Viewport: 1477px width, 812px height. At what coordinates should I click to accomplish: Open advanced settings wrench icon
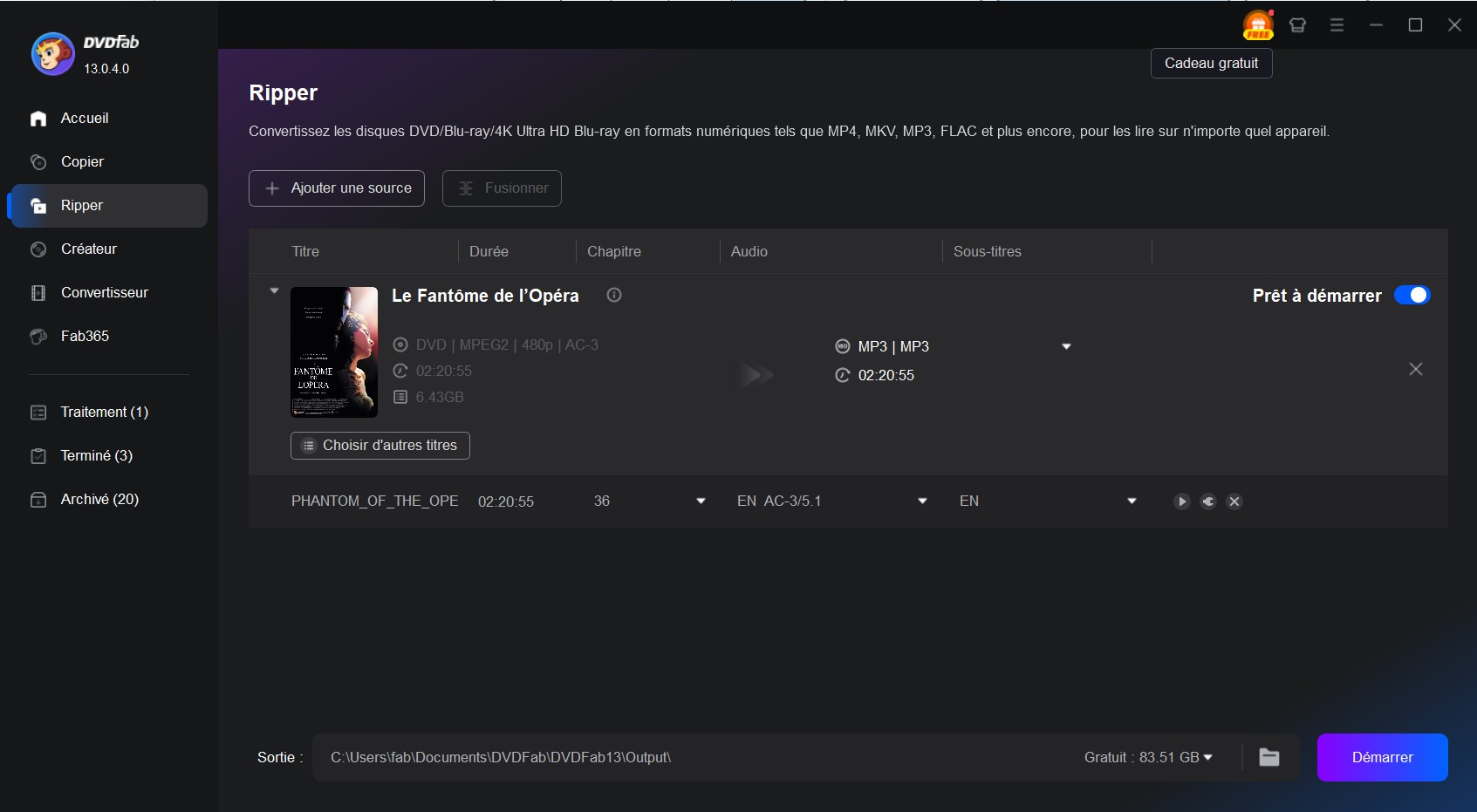[1208, 502]
